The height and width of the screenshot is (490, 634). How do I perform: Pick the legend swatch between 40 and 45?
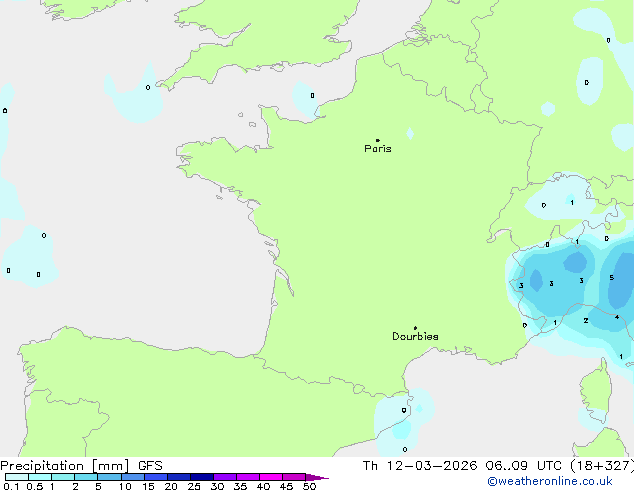point(271,477)
